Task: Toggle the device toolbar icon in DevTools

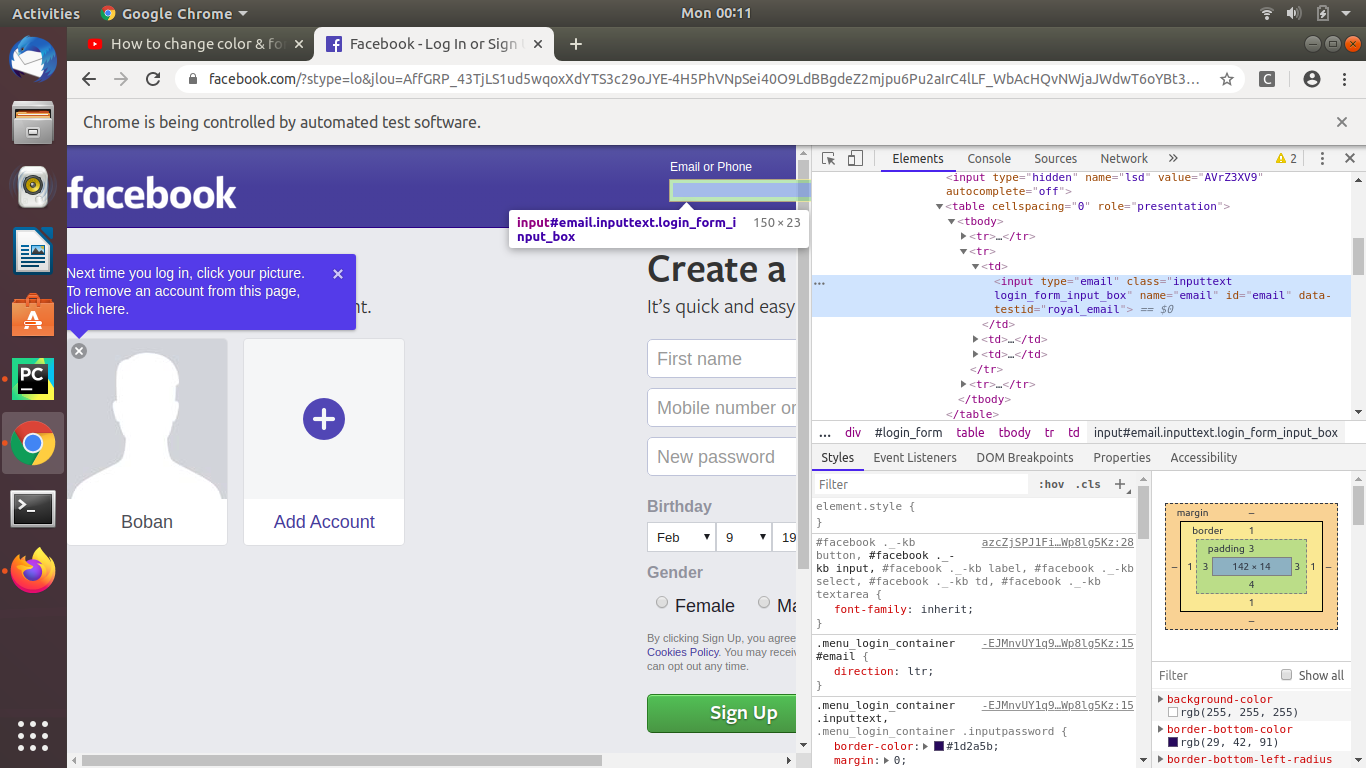Action: (x=855, y=159)
